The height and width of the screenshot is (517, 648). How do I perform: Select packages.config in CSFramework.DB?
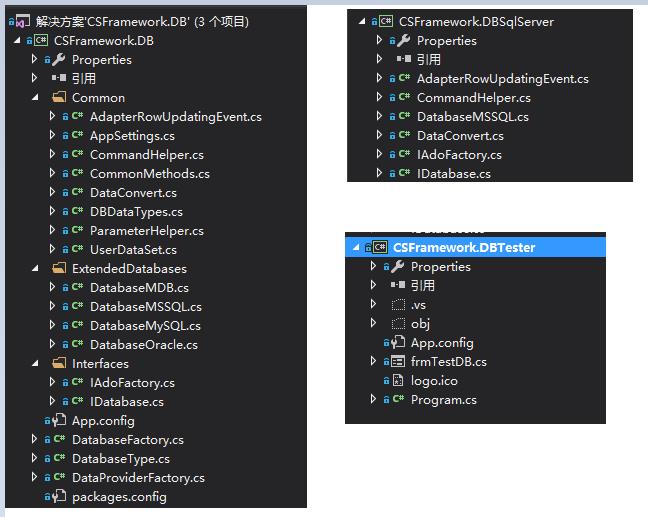pyautogui.click(x=119, y=496)
